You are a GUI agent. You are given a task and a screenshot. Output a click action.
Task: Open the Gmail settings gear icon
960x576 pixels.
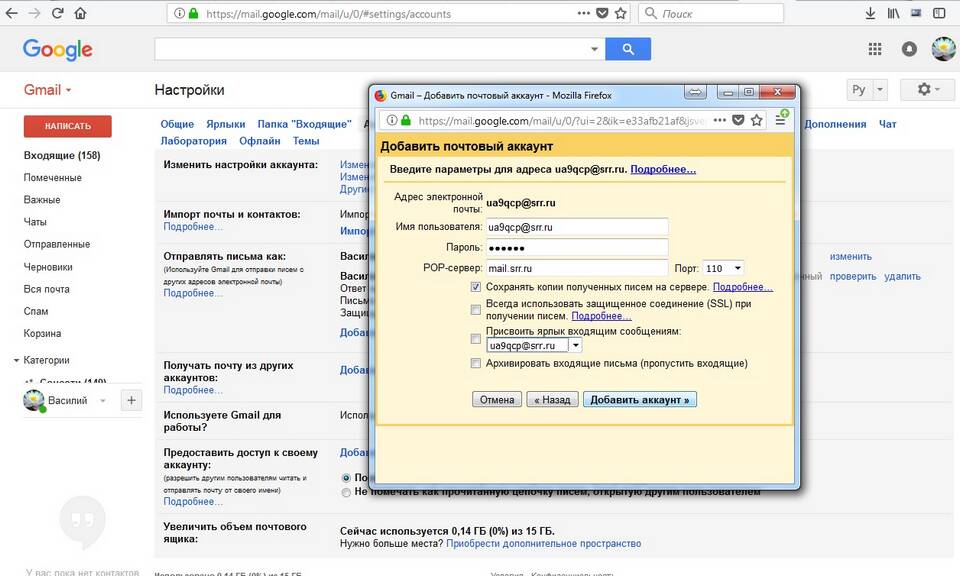(929, 90)
